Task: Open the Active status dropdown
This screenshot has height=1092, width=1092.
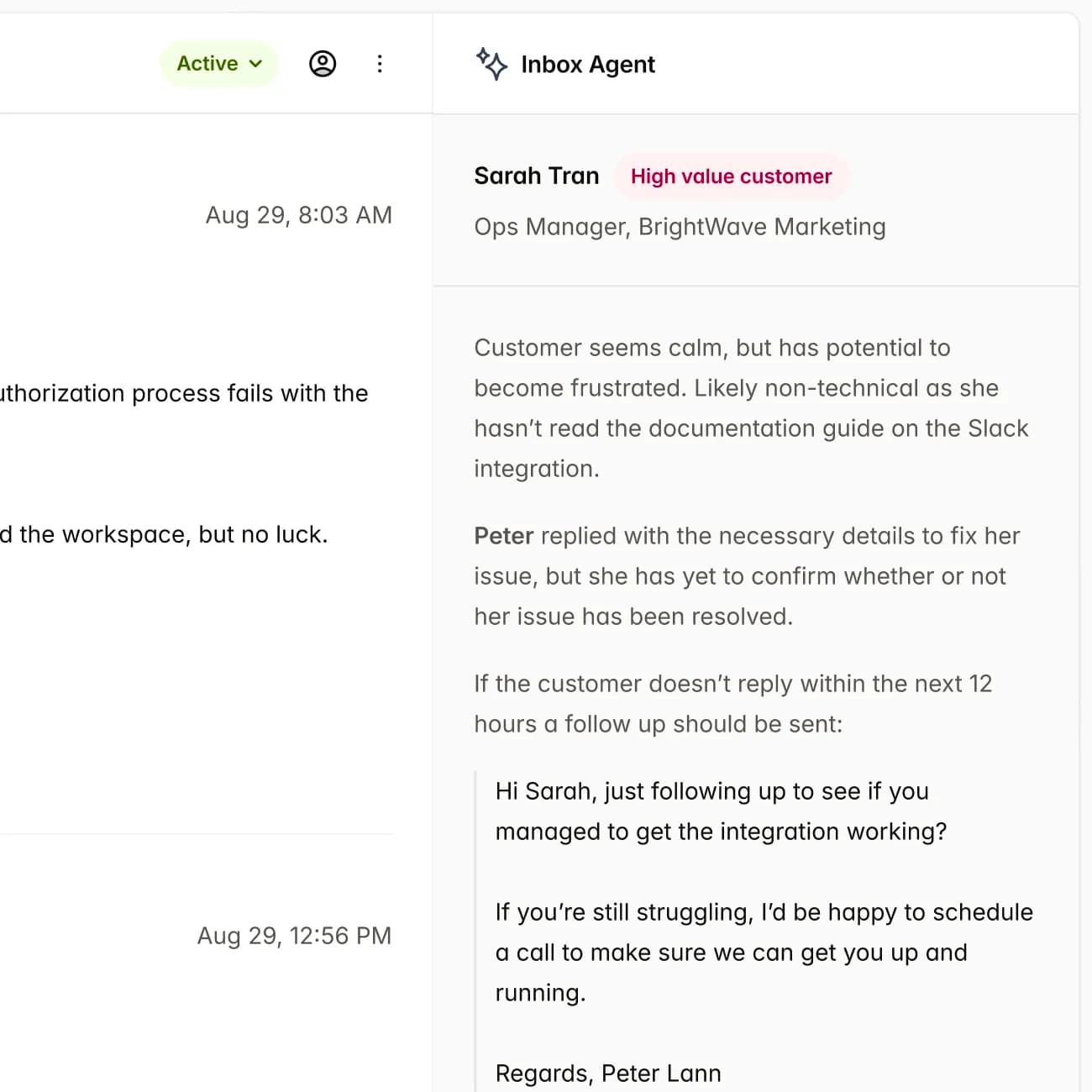Action: click(218, 64)
